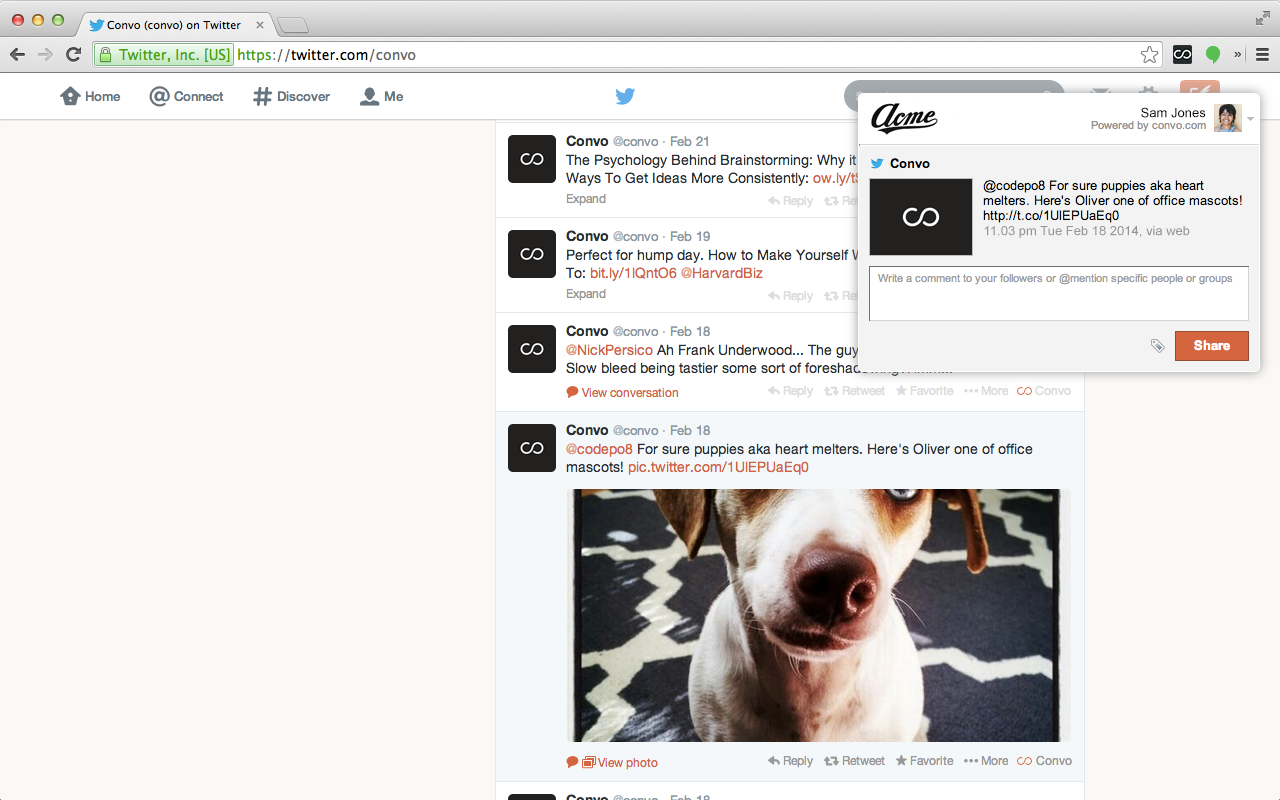Expand the Feb 19 hump day tweet

pos(586,294)
